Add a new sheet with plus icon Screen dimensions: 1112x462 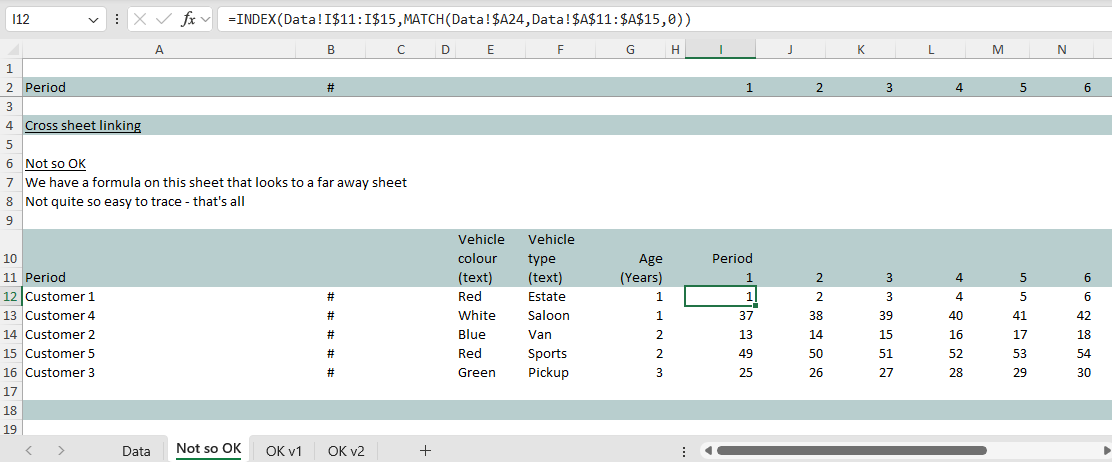point(425,451)
